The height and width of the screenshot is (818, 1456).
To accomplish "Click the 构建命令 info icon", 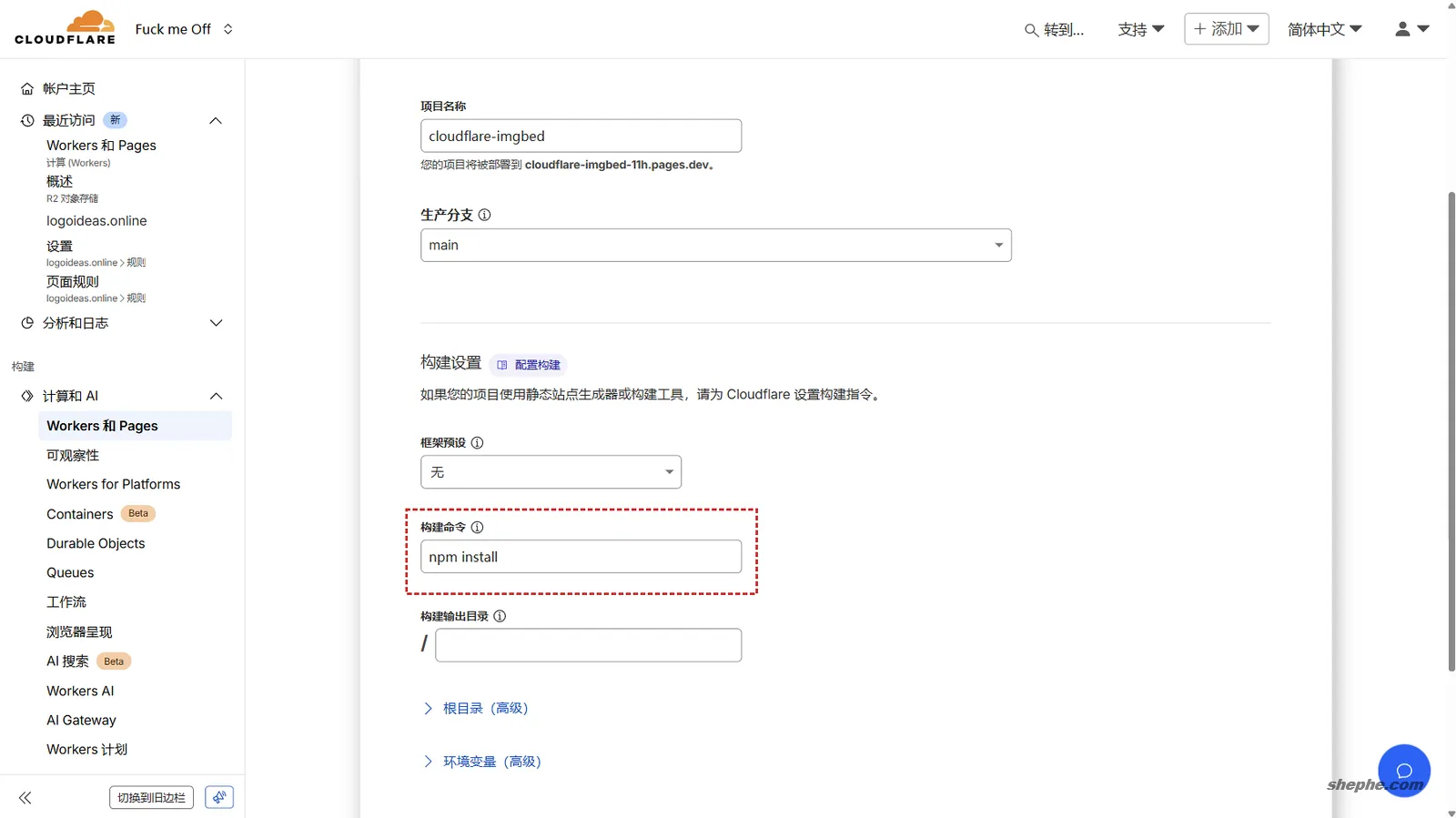I will [477, 527].
